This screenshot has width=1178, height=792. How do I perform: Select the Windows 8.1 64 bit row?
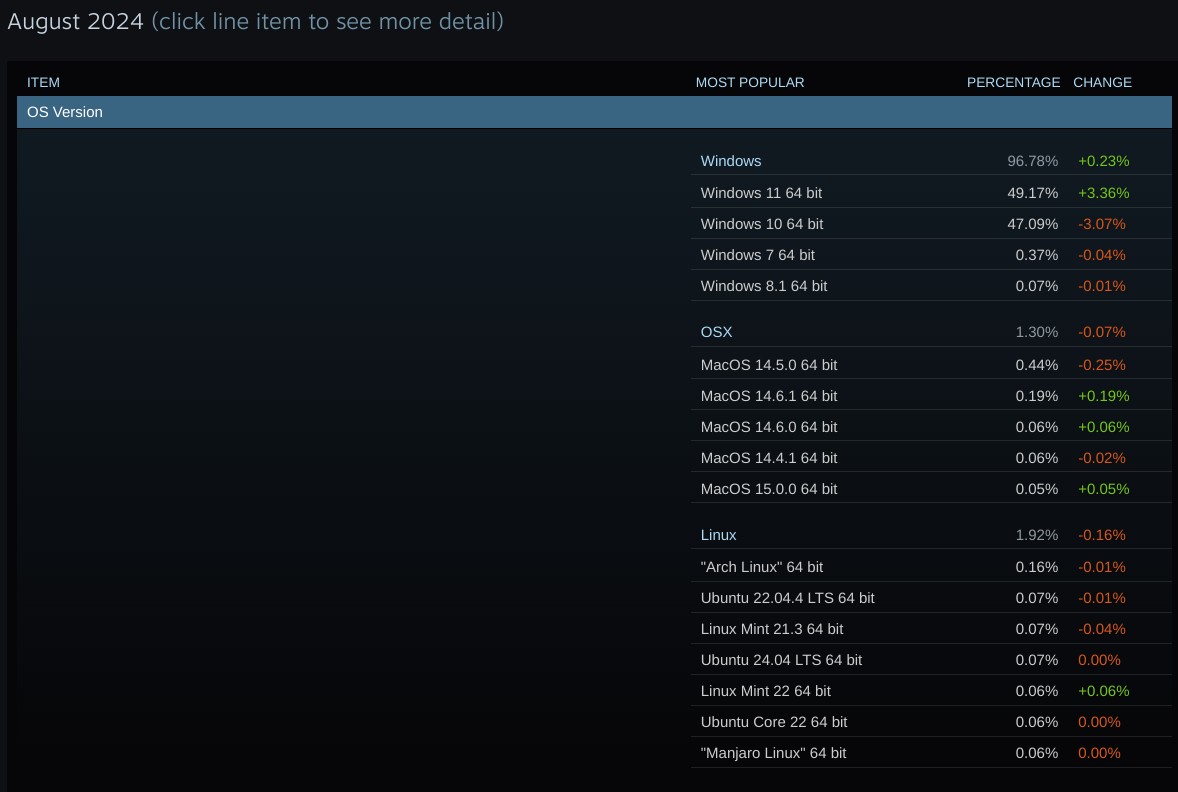coord(931,286)
